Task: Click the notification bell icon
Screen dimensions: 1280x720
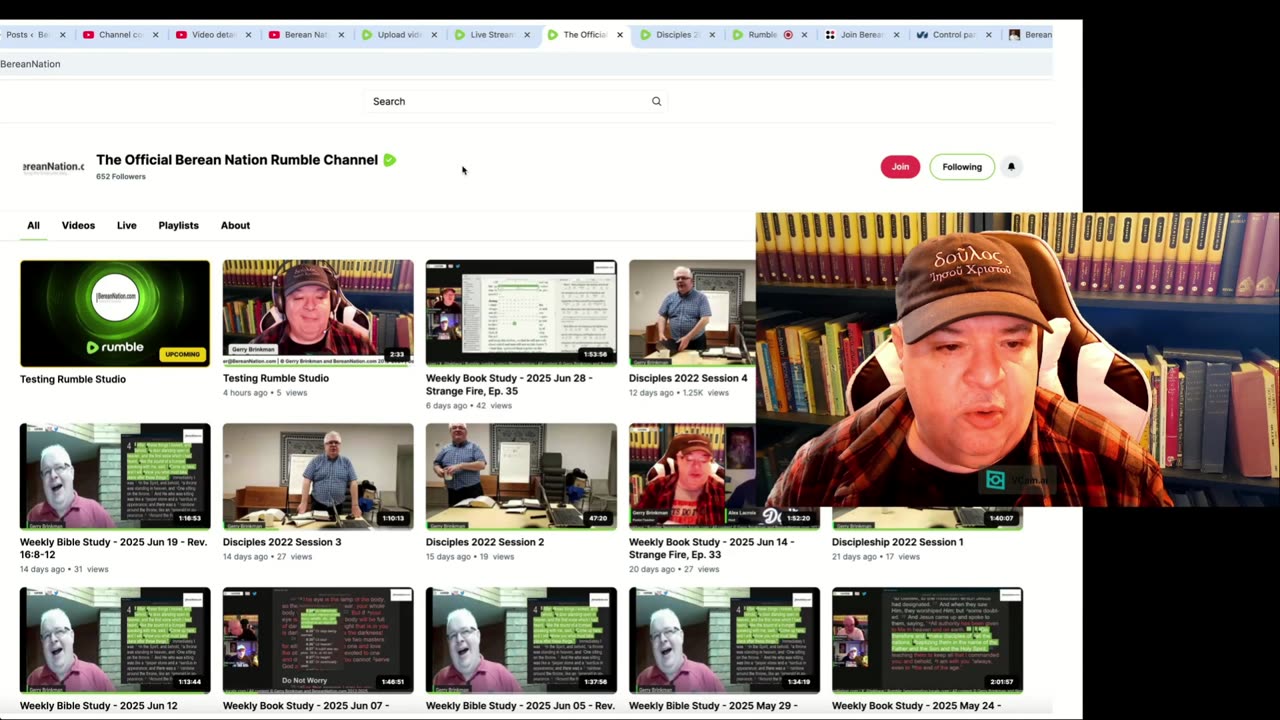Action: (1011, 167)
